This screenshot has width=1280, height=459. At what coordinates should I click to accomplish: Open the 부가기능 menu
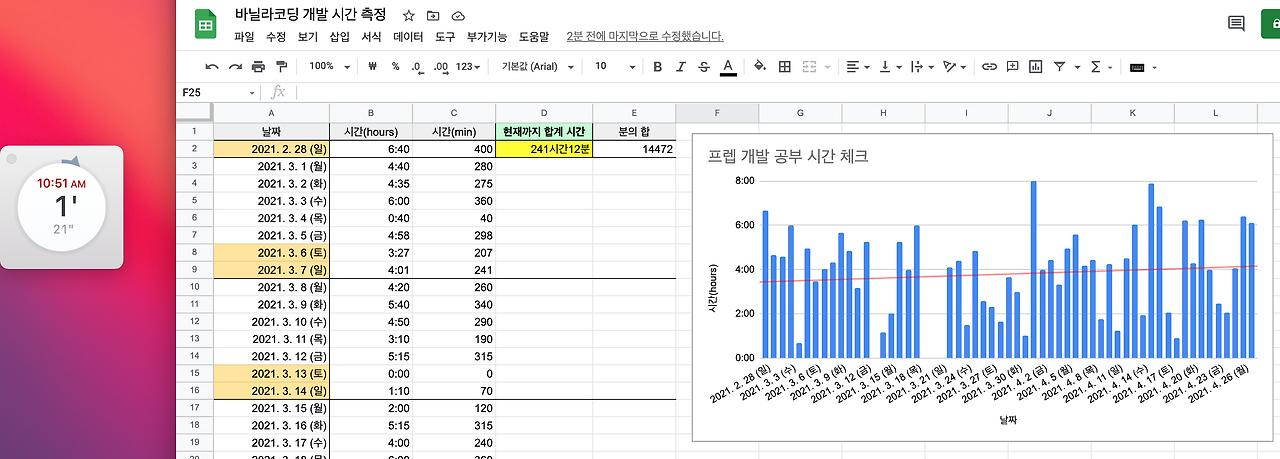click(488, 36)
